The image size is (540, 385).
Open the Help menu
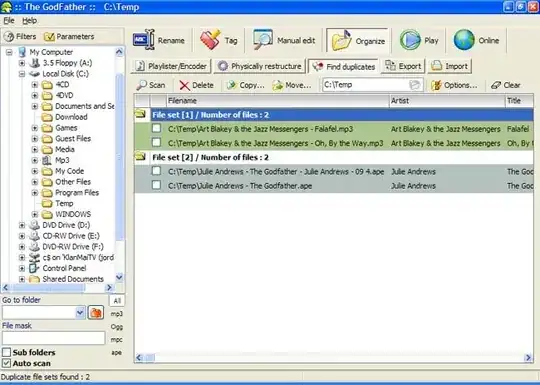[x=30, y=21]
